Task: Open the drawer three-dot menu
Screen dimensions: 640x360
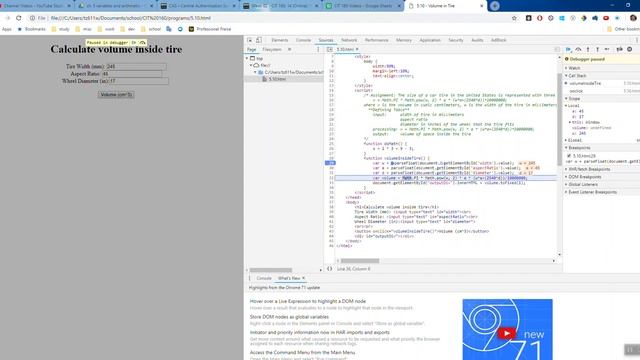Action: [x=249, y=278]
